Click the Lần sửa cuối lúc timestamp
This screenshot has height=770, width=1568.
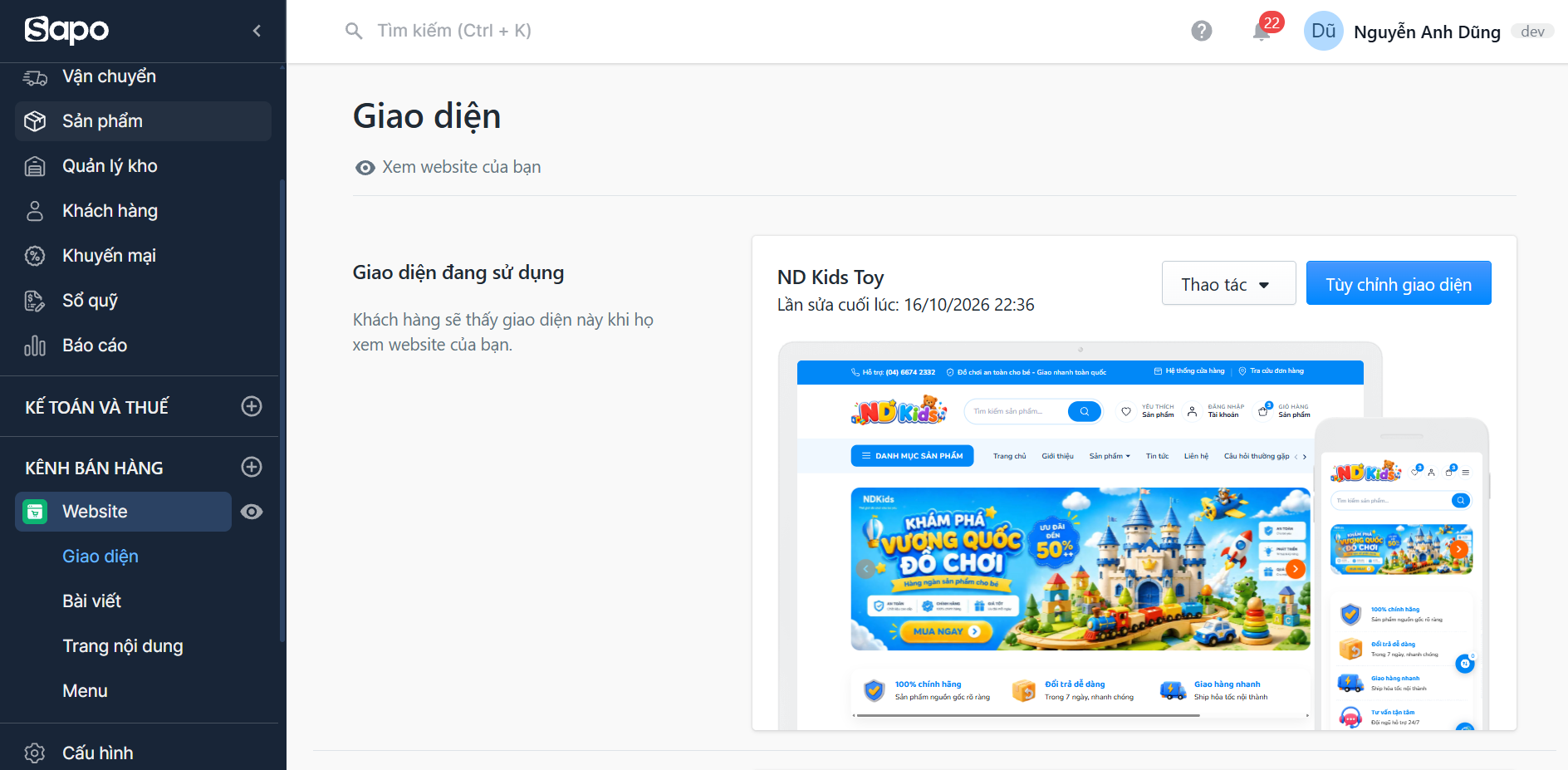pos(905,305)
